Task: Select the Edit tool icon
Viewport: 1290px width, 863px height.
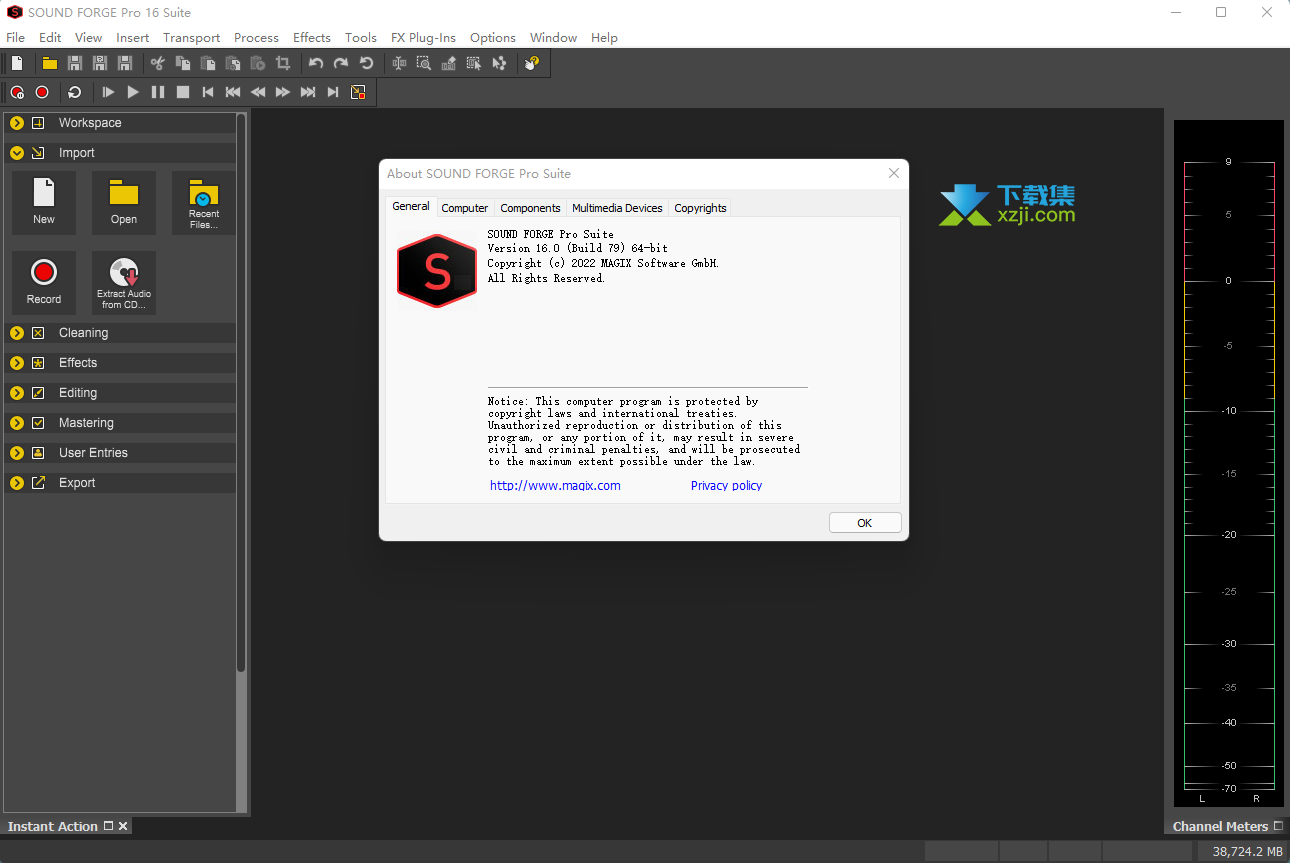Action: tap(399, 63)
